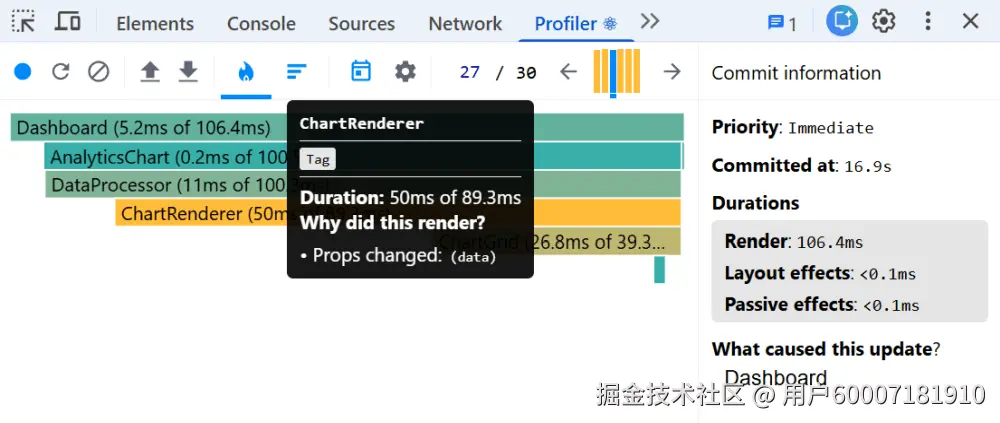The image size is (1000, 423).
Task: Expand more tabs chevron
Action: tap(650, 22)
